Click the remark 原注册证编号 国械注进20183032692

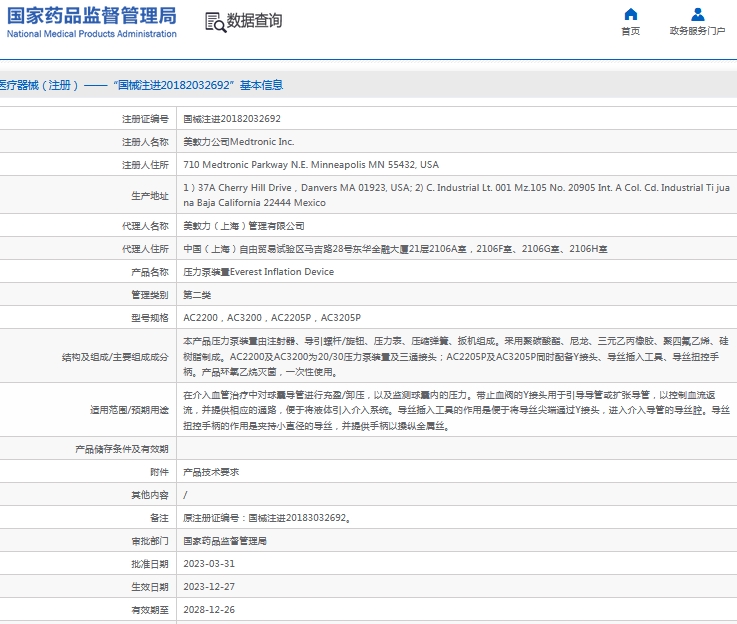coord(267,518)
